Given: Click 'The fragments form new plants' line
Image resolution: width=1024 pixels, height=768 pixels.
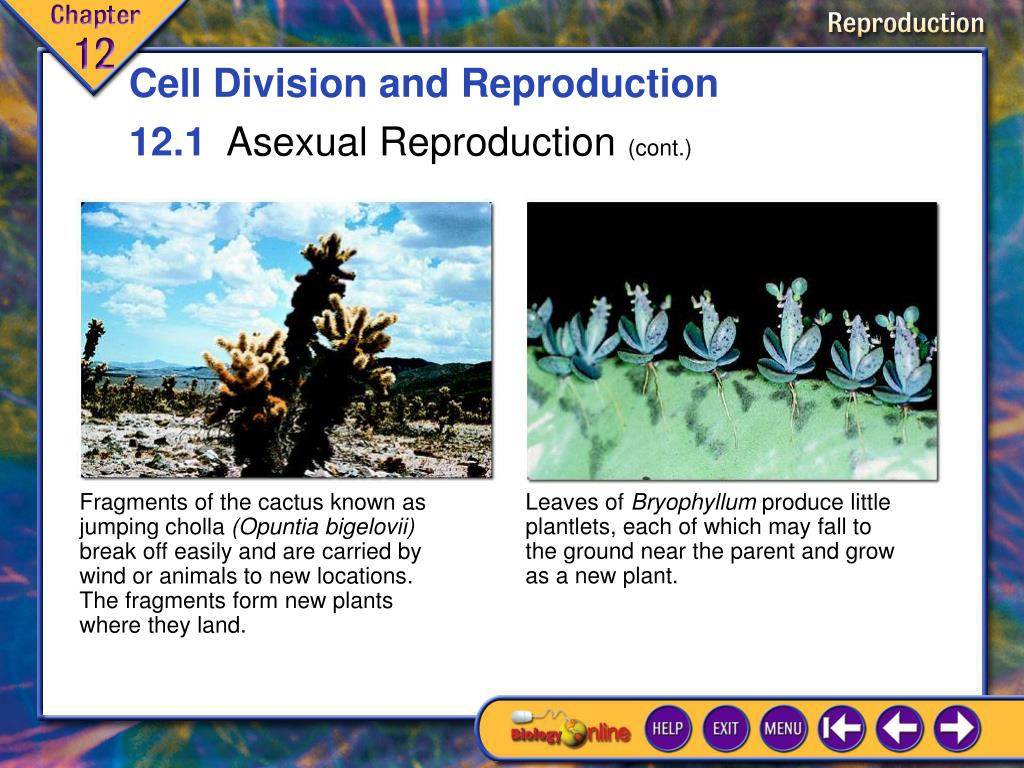Looking at the screenshot, I should pos(236,600).
